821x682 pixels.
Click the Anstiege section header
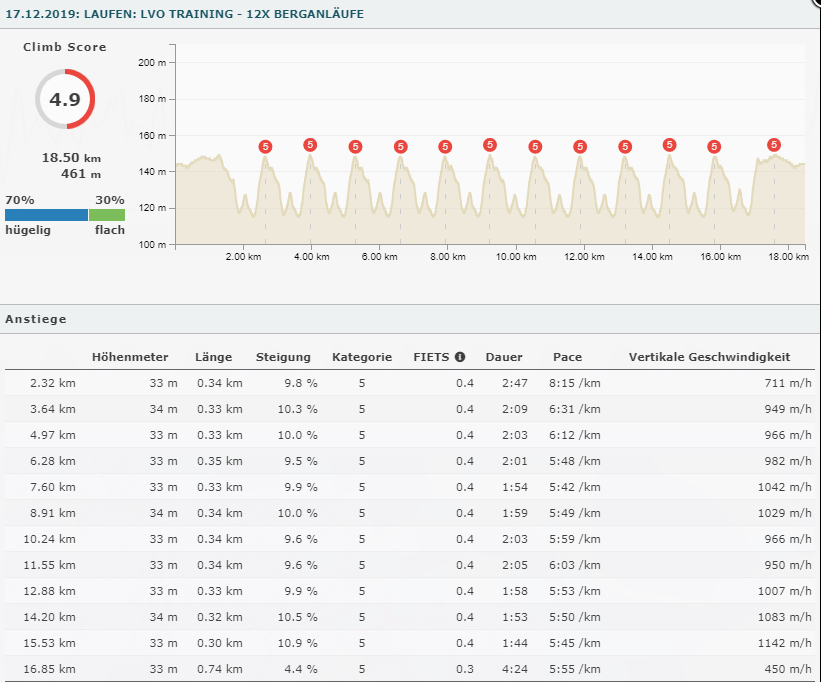36,319
